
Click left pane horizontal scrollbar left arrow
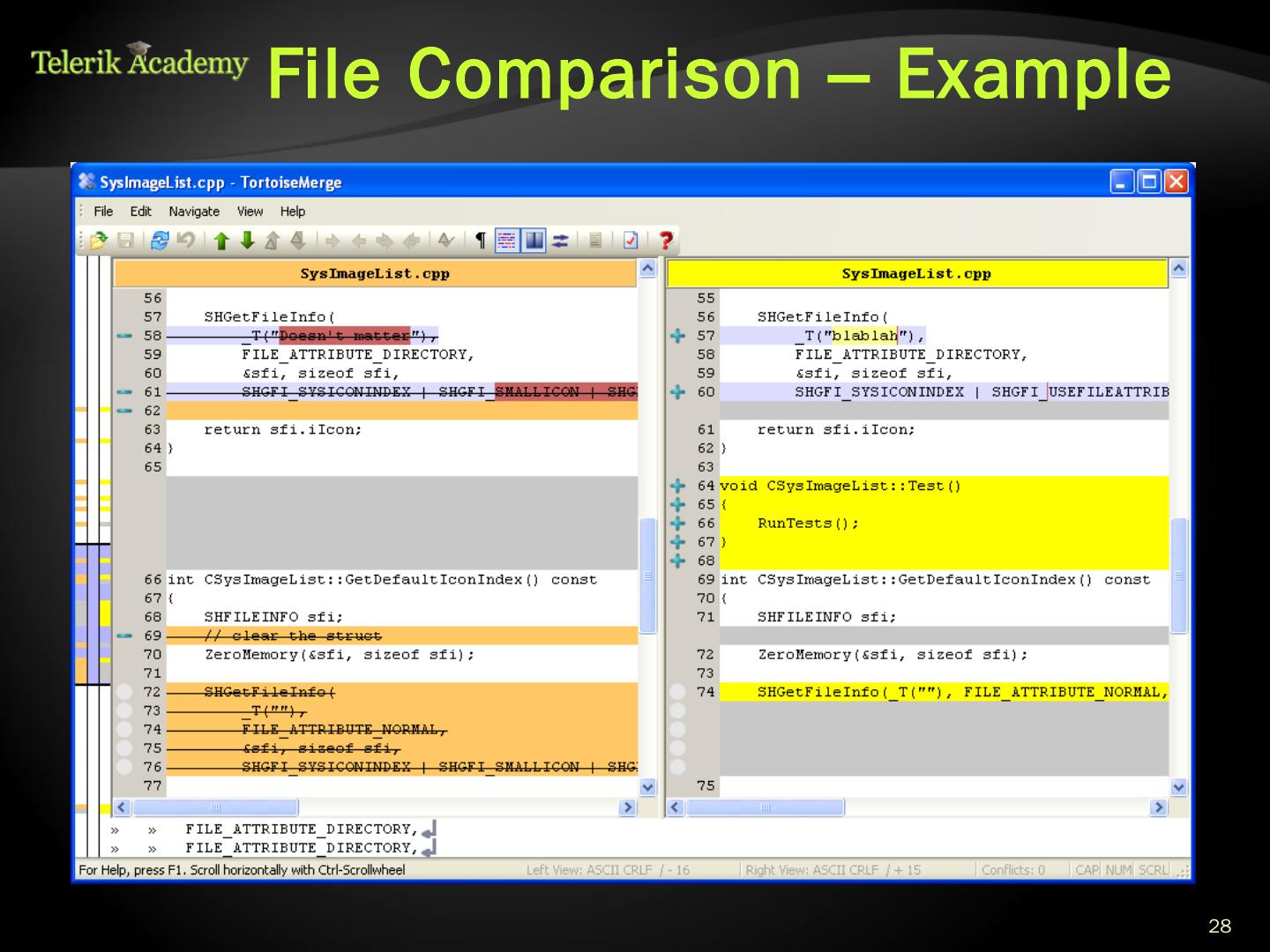[123, 807]
